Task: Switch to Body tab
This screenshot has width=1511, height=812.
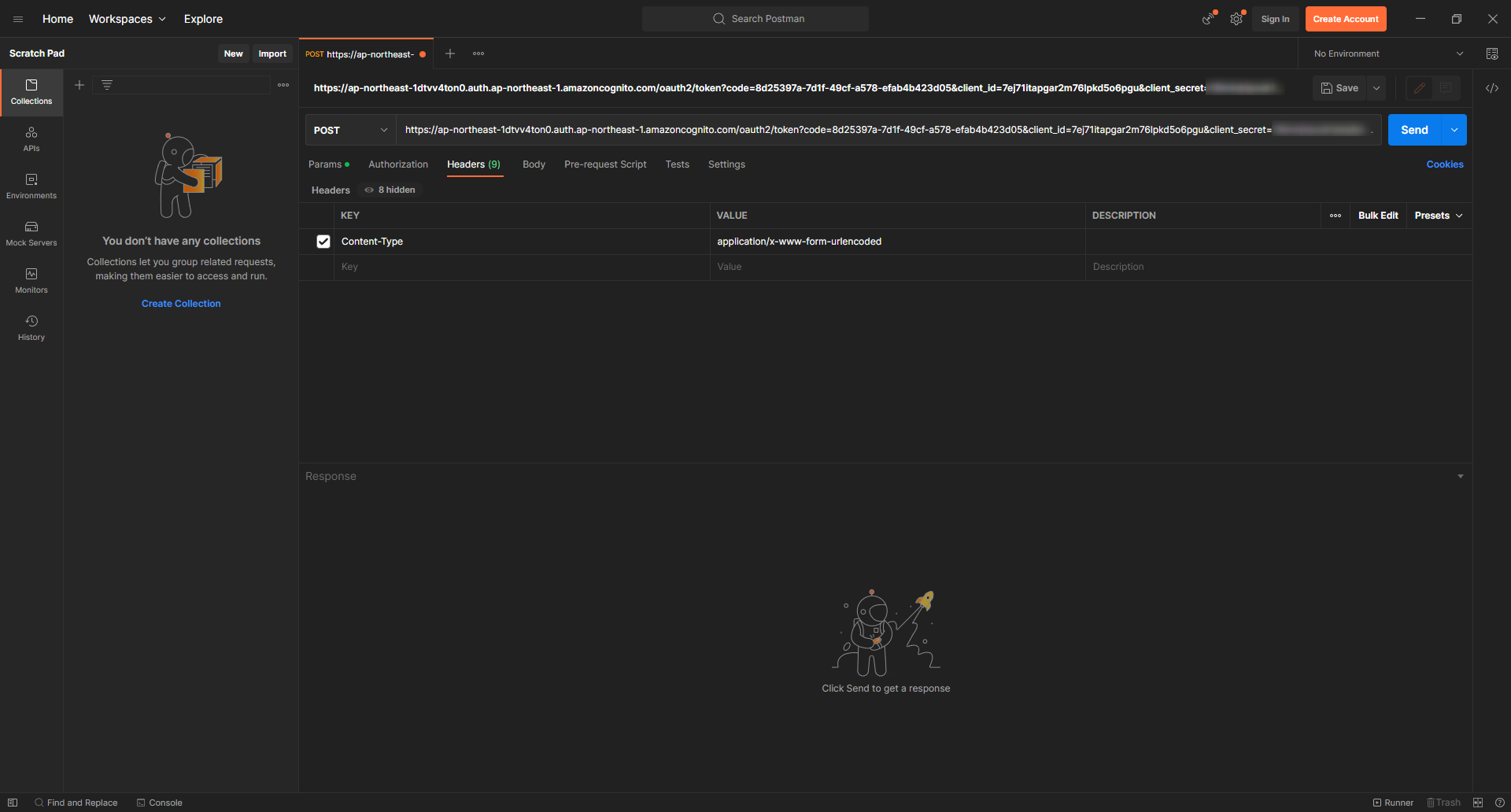Action: pyautogui.click(x=534, y=164)
